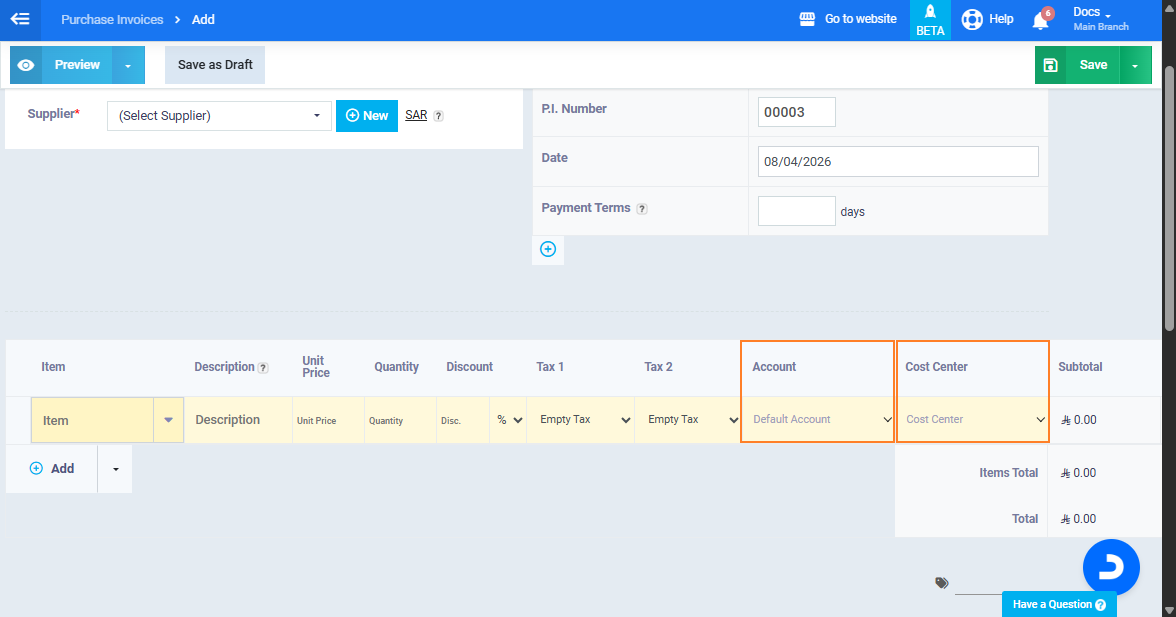The width and height of the screenshot is (1176, 617).
Task: Click the back arrow menu icon
Action: (20, 19)
